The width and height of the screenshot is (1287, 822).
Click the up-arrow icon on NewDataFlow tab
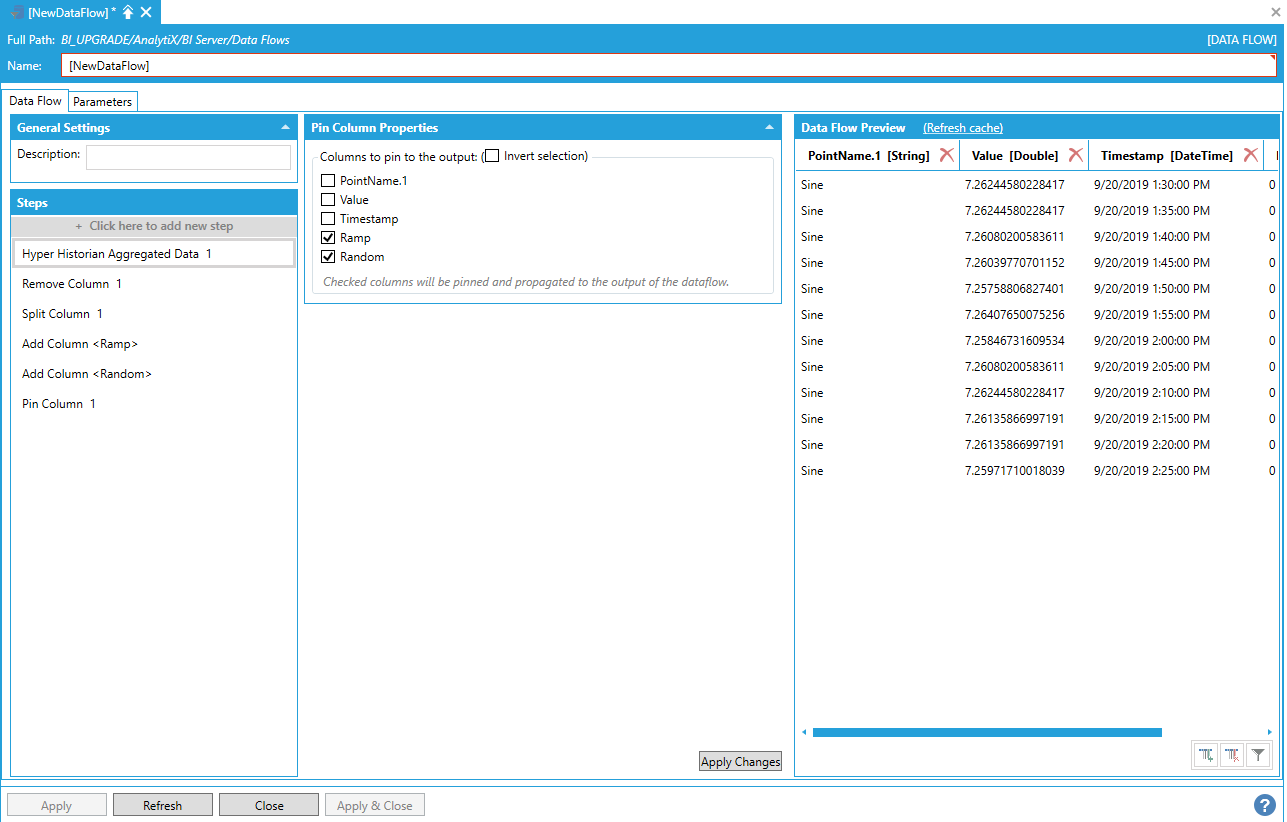(x=128, y=12)
